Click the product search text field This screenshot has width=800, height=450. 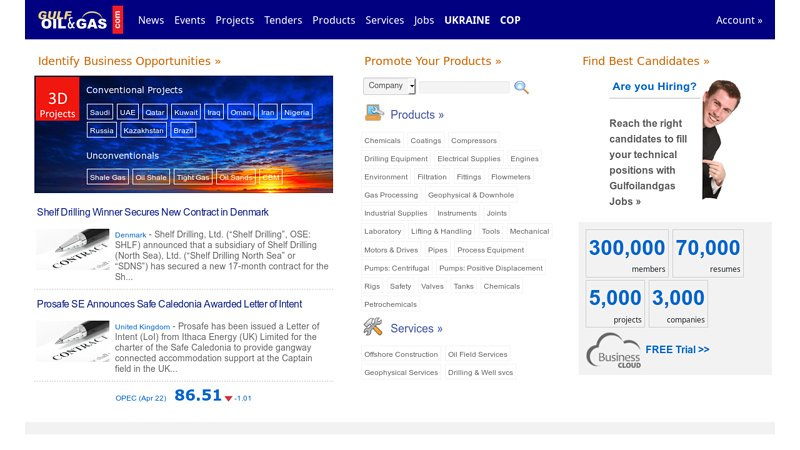[464, 87]
